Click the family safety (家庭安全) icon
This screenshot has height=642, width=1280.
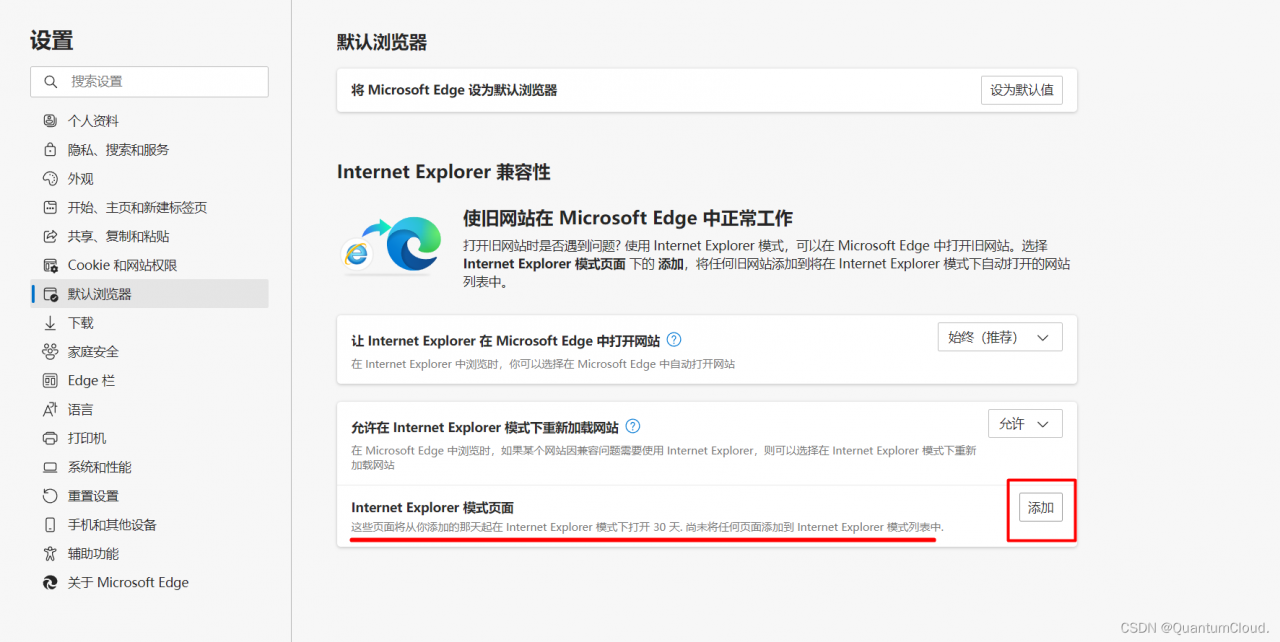50,352
